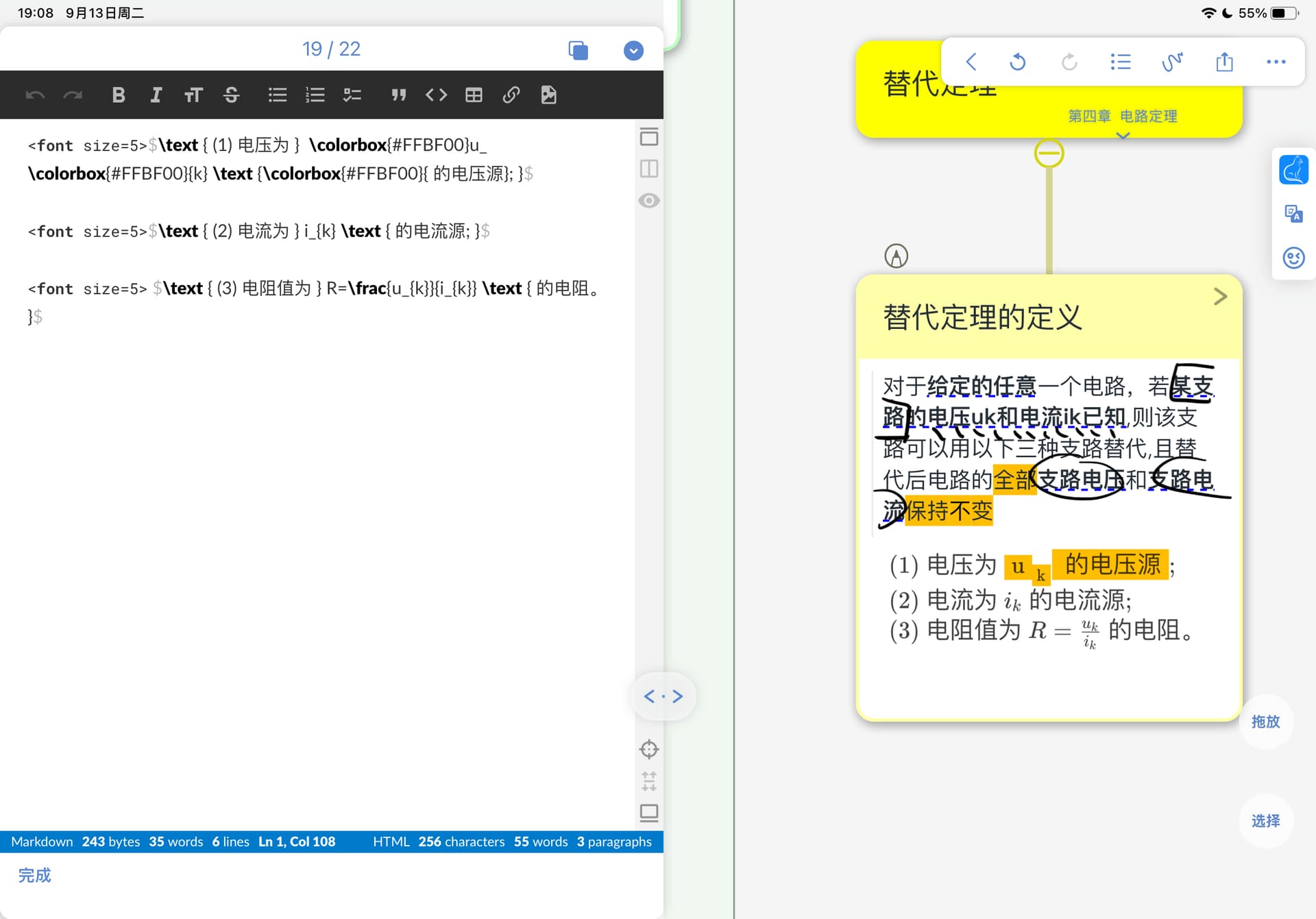1316x919 pixels.
Task: Undo the last edit in markdown editor
Action: pyautogui.click(x=35, y=95)
